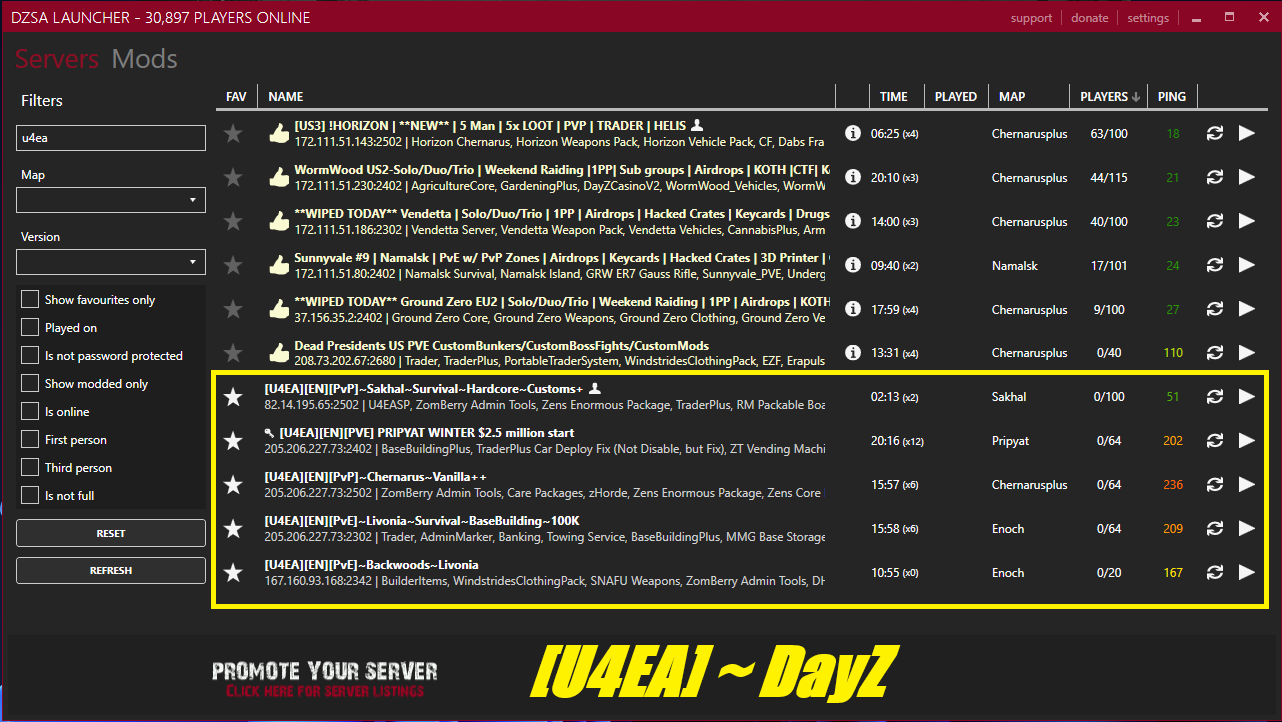The height and width of the screenshot is (722, 1282).
Task: Tick the Is not password protected checkbox
Action: [x=30, y=356]
